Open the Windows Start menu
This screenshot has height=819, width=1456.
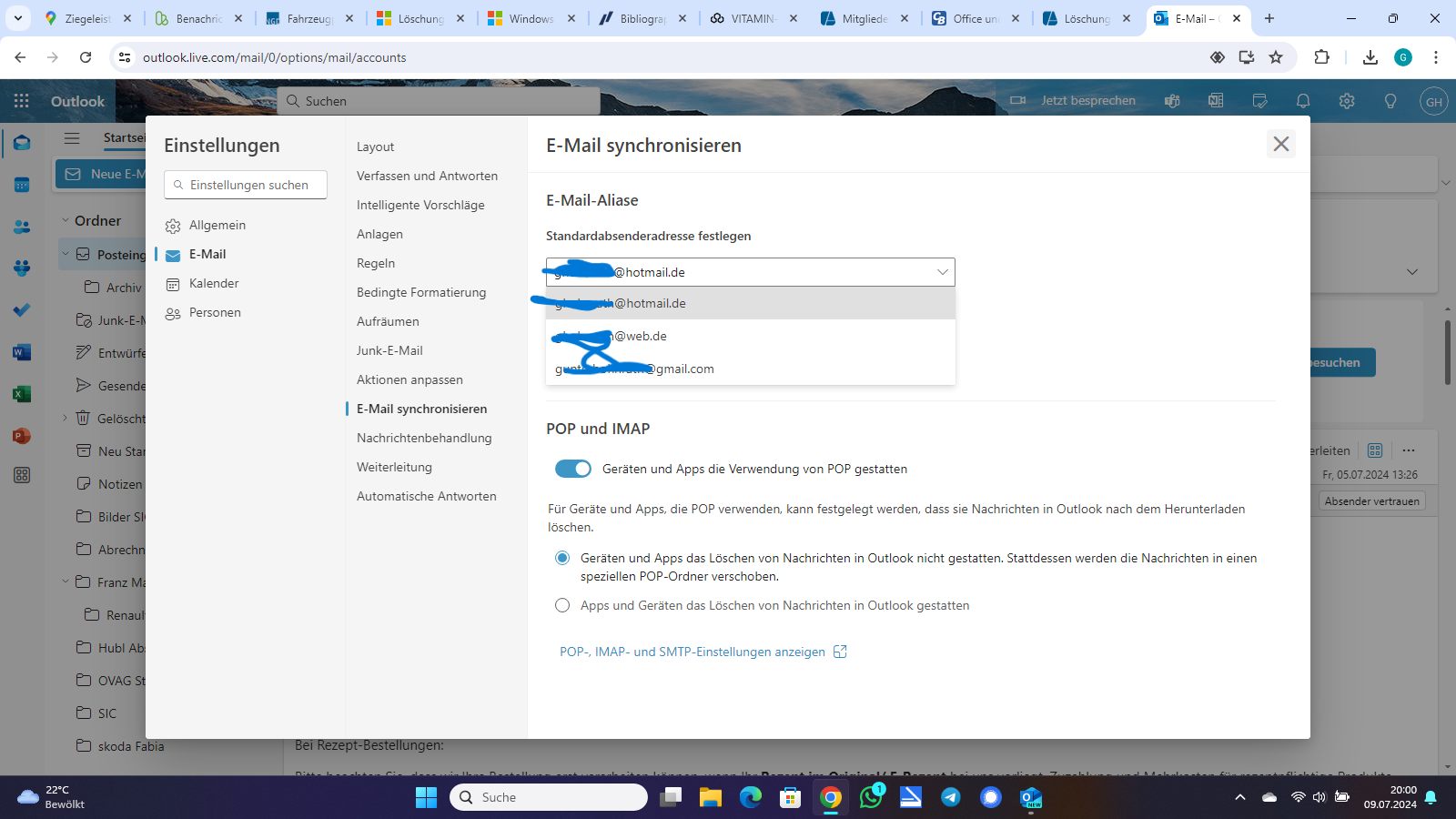click(x=426, y=797)
